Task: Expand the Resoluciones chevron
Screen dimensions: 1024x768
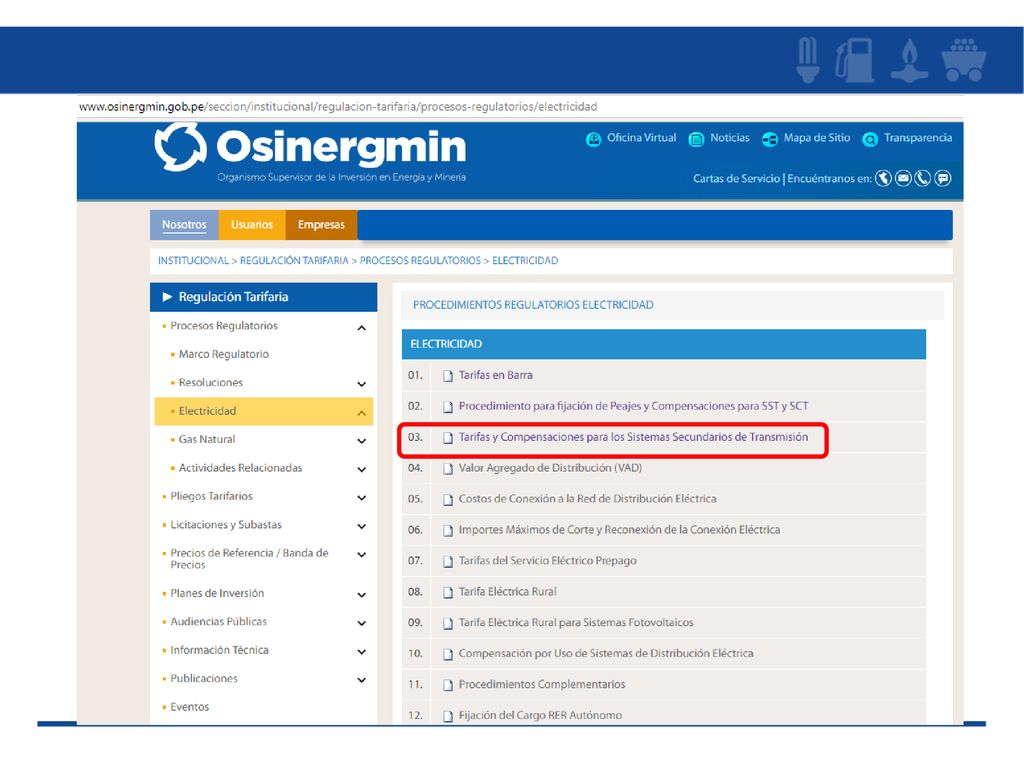Action: 362,384
